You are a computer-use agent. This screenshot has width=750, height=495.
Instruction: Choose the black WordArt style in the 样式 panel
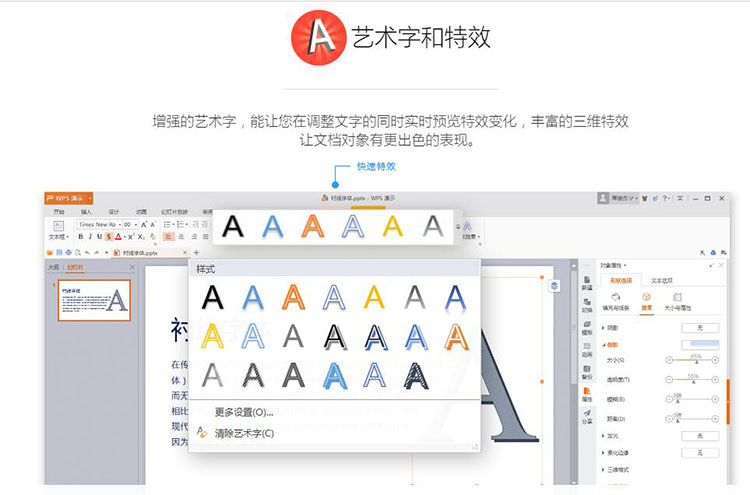point(212,296)
